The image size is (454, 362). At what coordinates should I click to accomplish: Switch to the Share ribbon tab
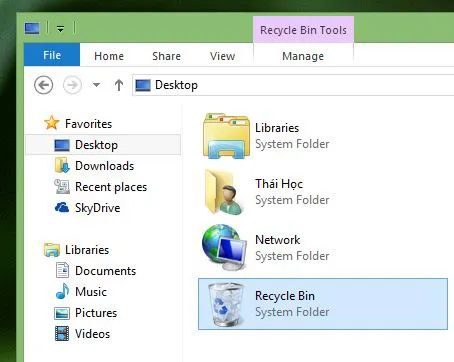(x=166, y=56)
